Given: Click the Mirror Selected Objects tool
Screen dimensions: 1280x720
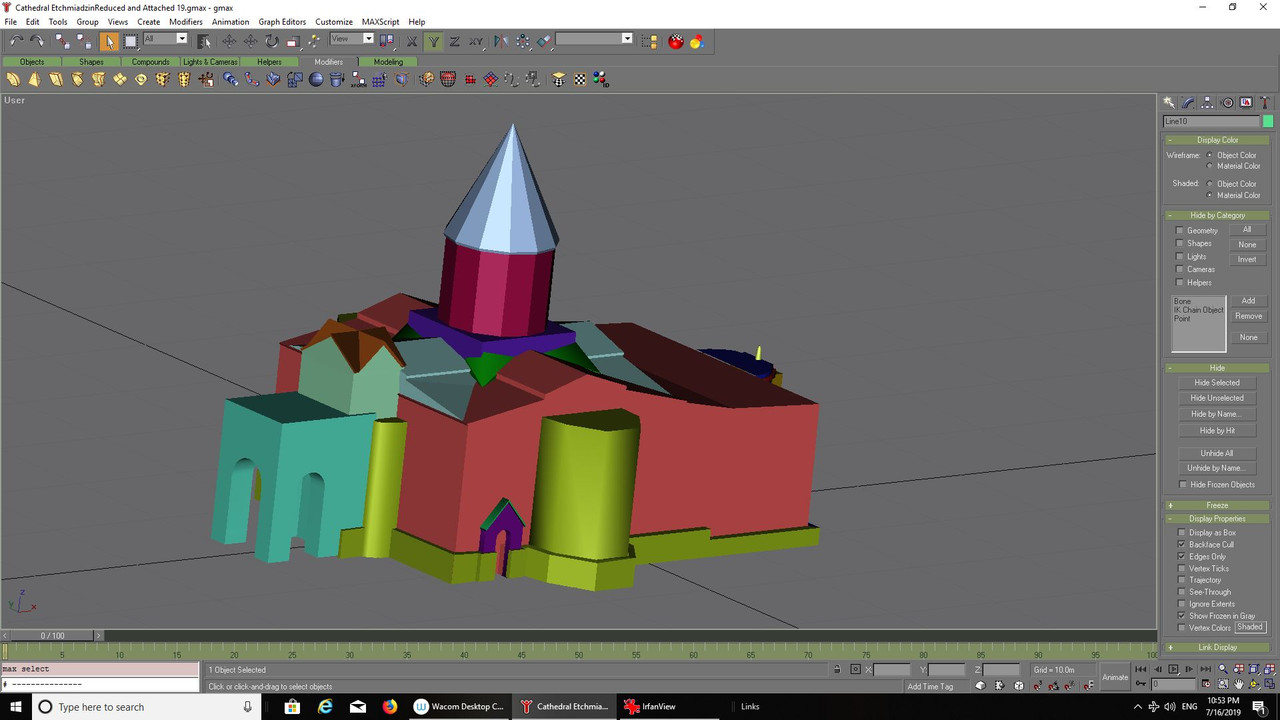Looking at the screenshot, I should pos(501,41).
